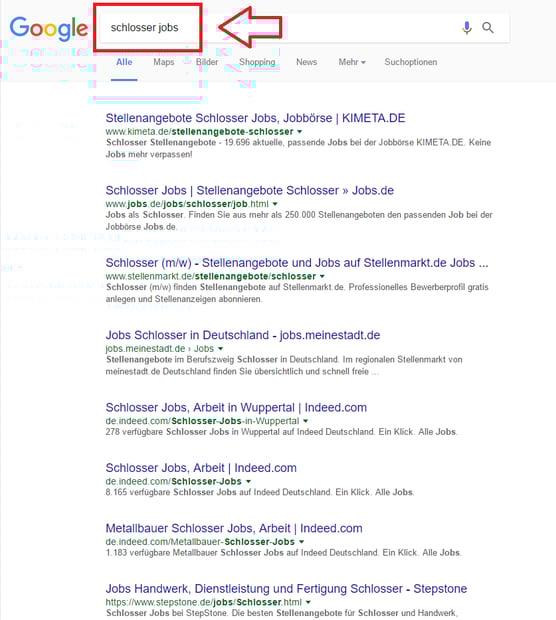The height and width of the screenshot is (620, 556).
Task: Select the Alle tab
Action: [x=124, y=62]
